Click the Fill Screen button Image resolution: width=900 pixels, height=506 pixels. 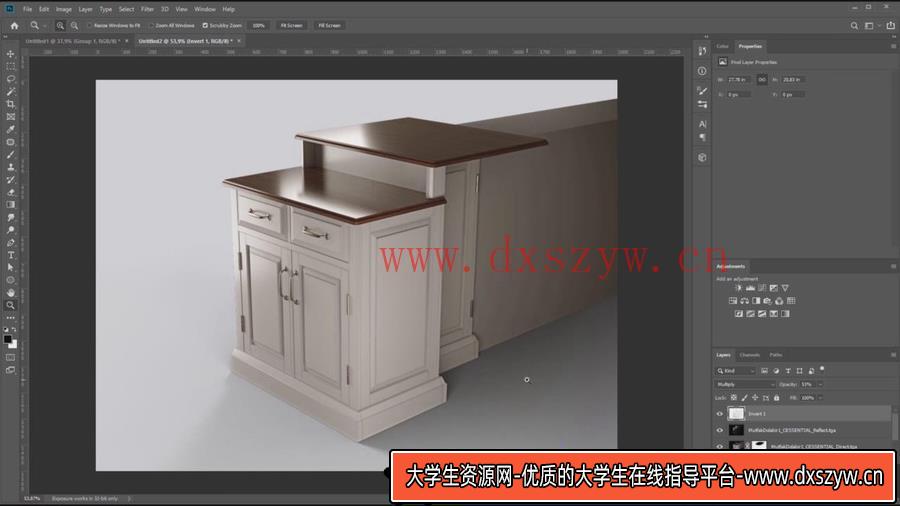(329, 26)
